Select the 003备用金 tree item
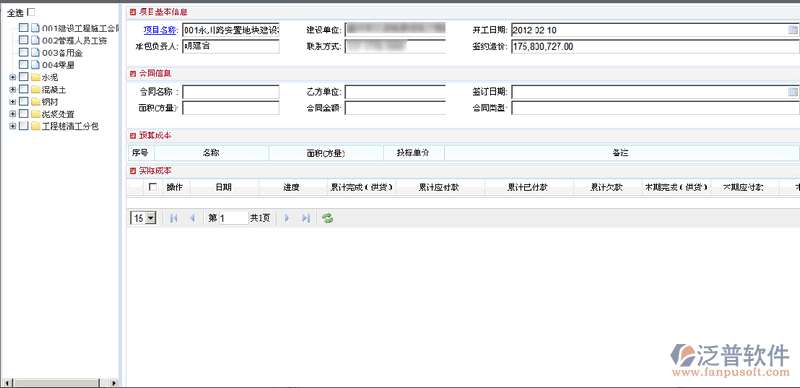This screenshot has height=388, width=800. point(62,53)
